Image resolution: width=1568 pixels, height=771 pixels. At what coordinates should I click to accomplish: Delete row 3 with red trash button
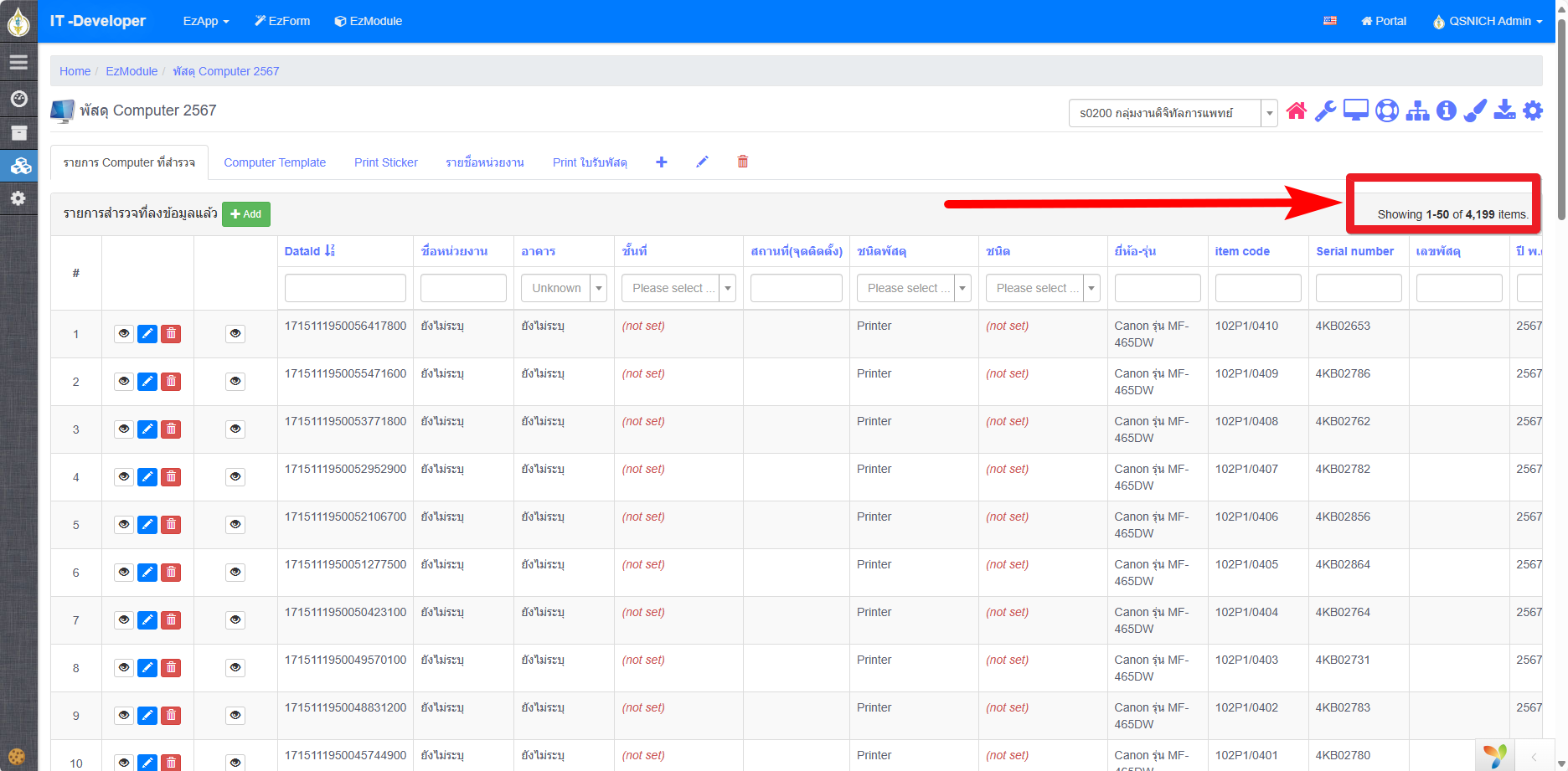click(171, 429)
